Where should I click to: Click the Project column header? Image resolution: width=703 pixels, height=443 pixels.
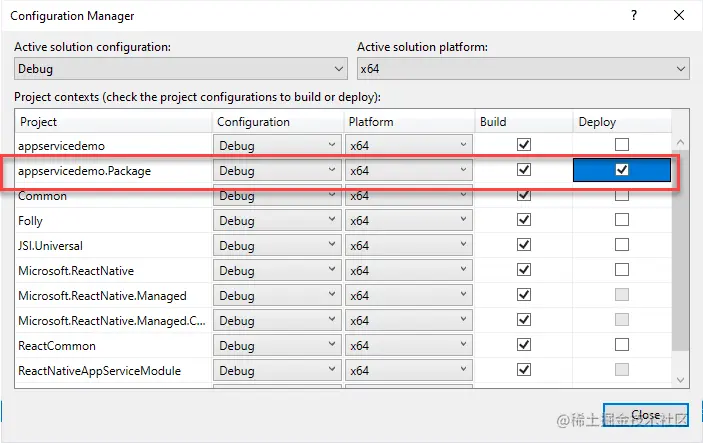click(114, 122)
